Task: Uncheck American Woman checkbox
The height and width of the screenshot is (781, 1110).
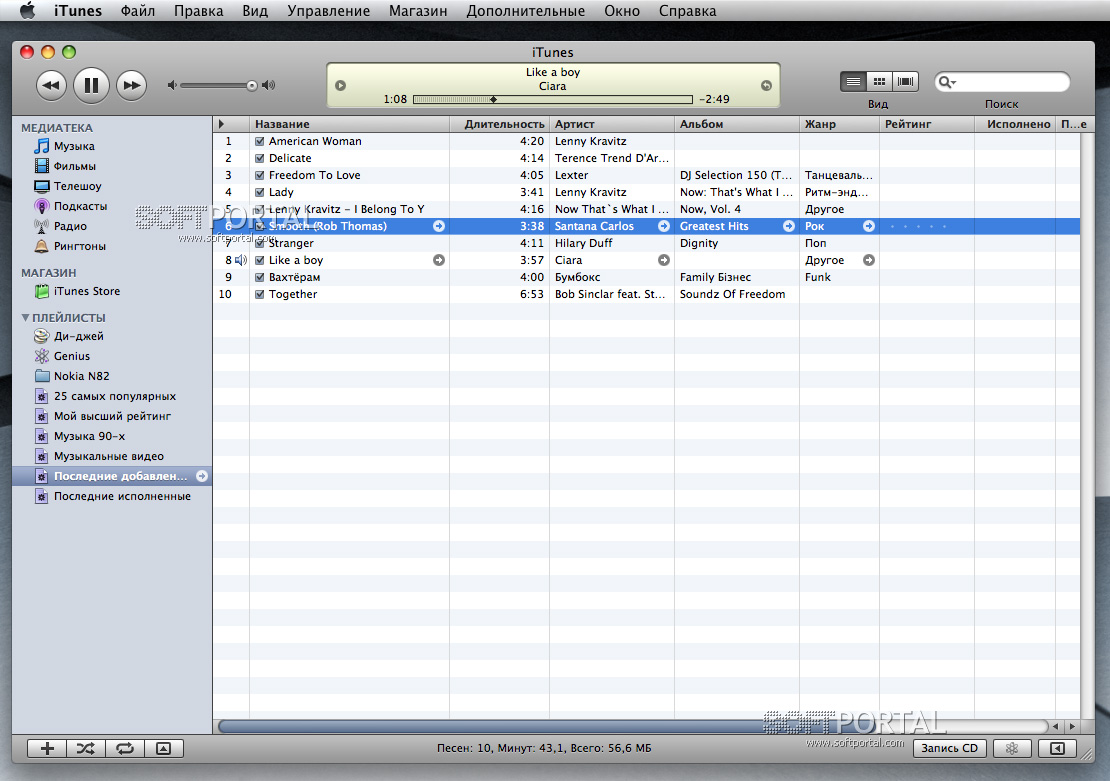Action: 260,141
